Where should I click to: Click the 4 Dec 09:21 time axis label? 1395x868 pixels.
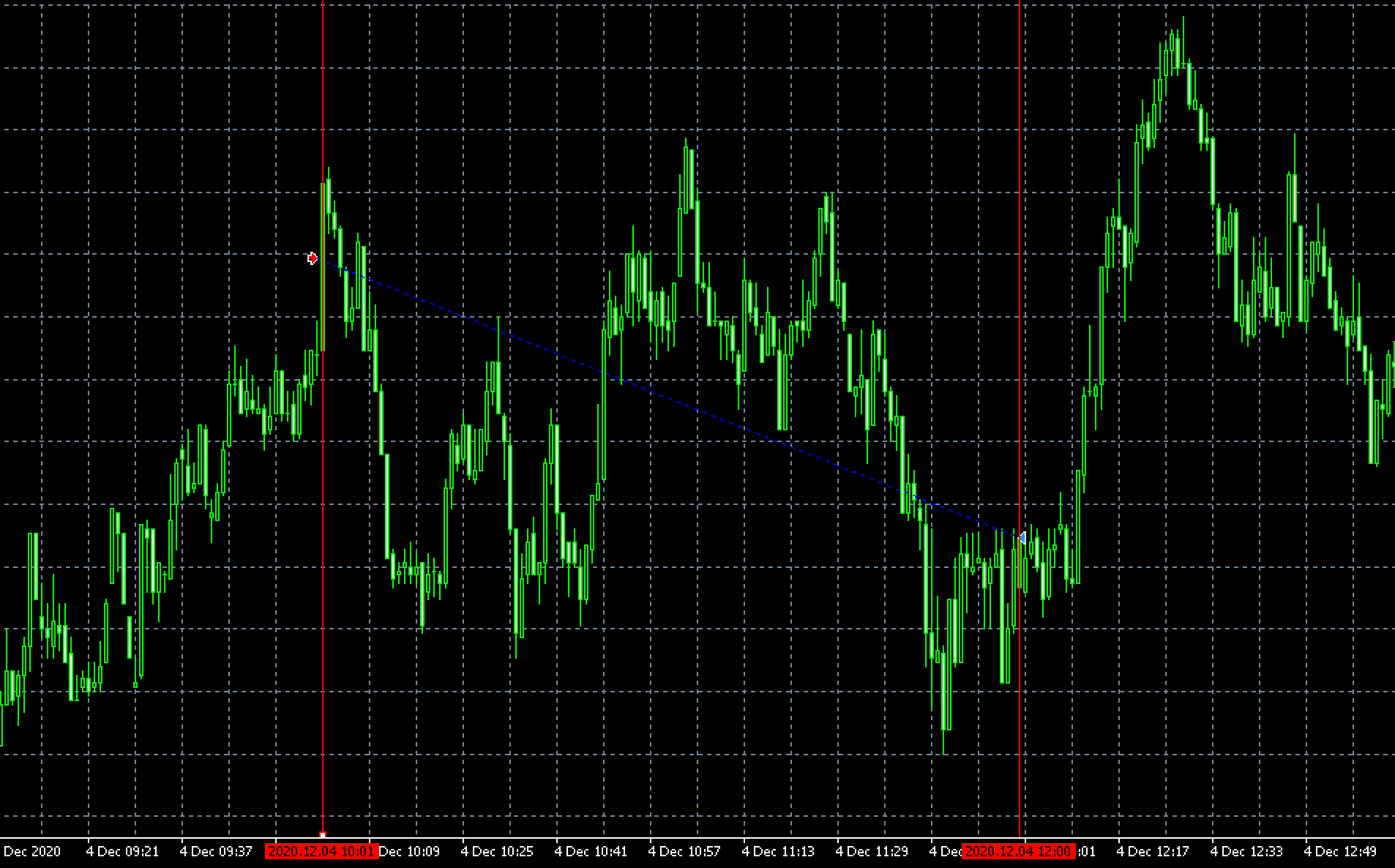pyautogui.click(x=122, y=851)
